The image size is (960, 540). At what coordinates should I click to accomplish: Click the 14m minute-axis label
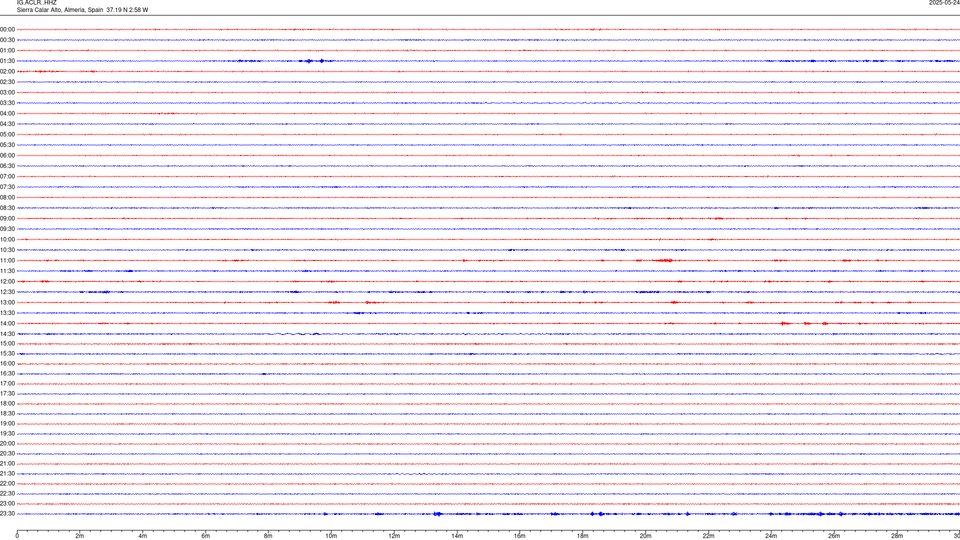457,536
